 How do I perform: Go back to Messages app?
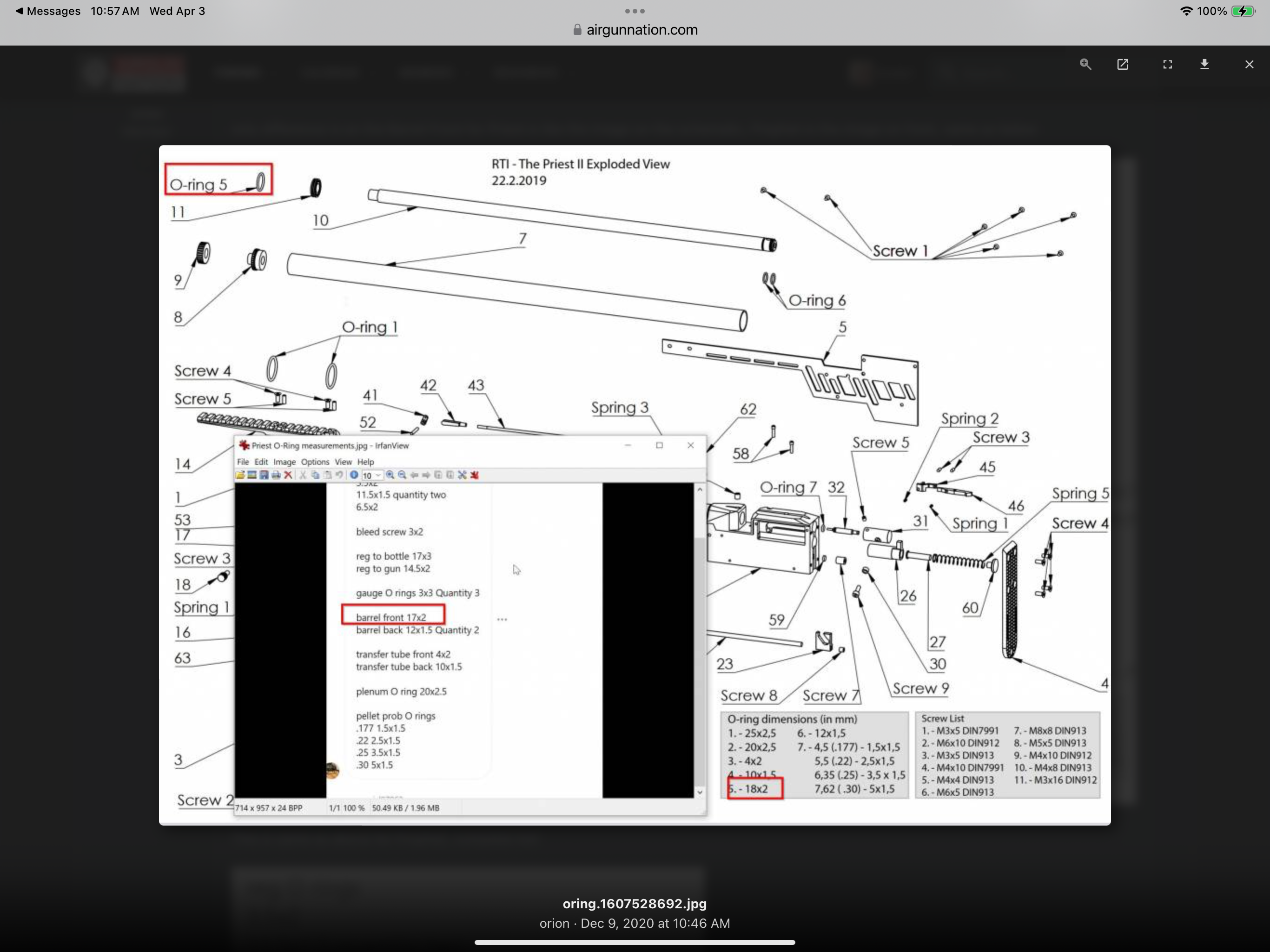[x=48, y=11]
